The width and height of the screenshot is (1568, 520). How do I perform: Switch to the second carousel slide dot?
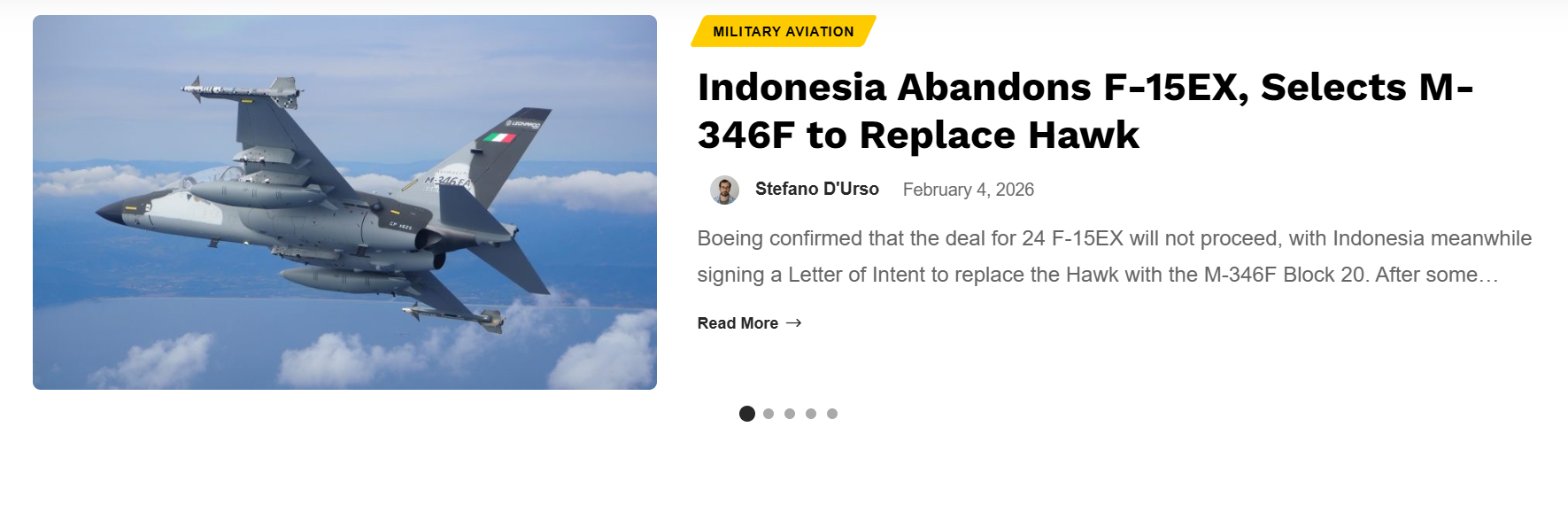(x=769, y=414)
